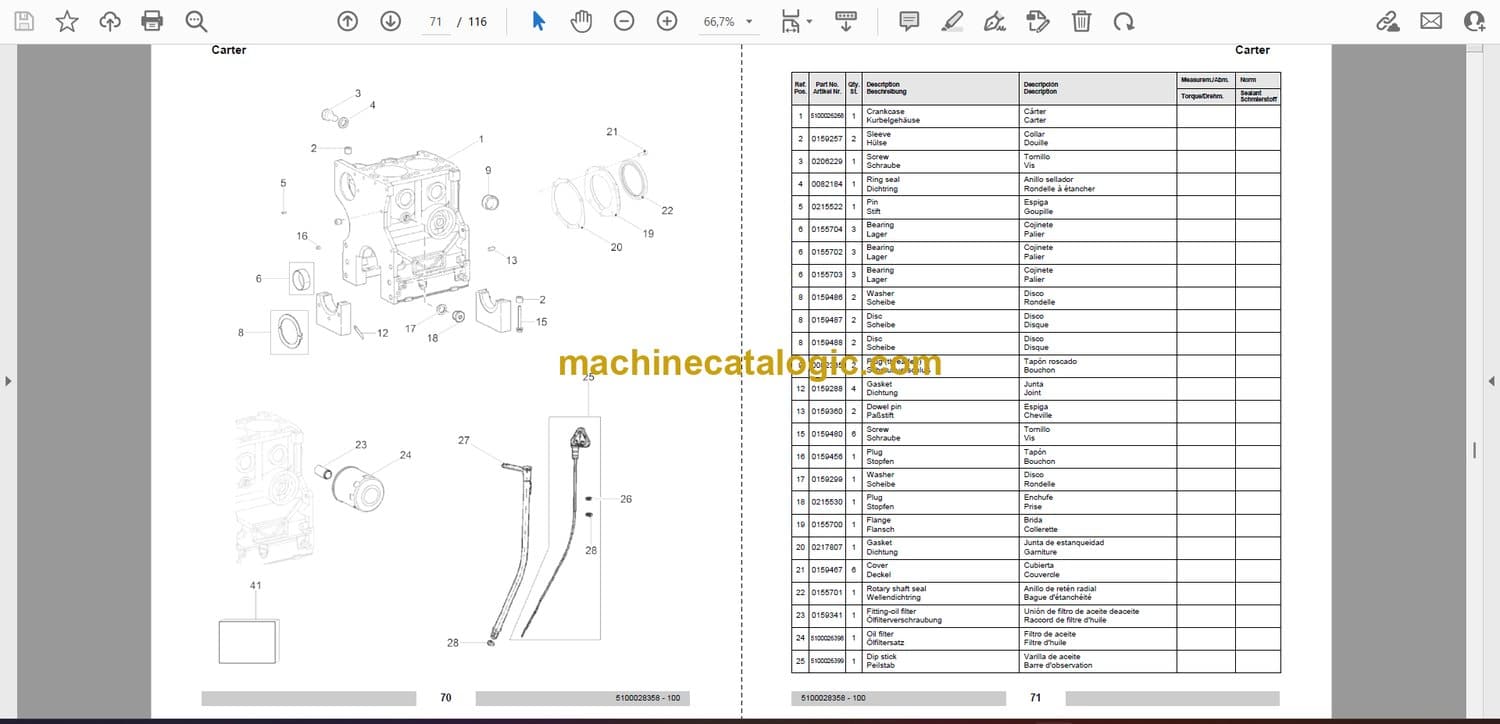Select part number '0215522'

coord(827,207)
